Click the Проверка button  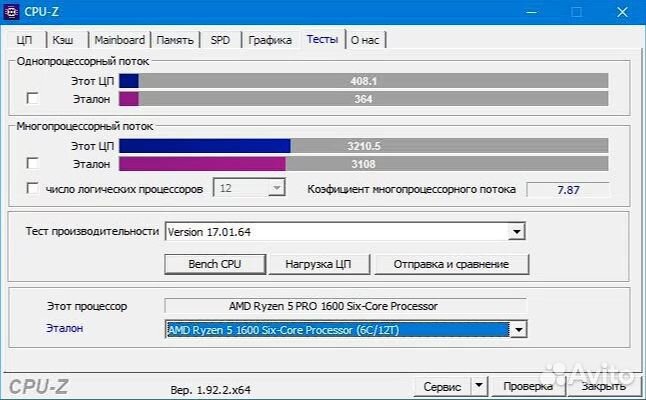coord(528,386)
